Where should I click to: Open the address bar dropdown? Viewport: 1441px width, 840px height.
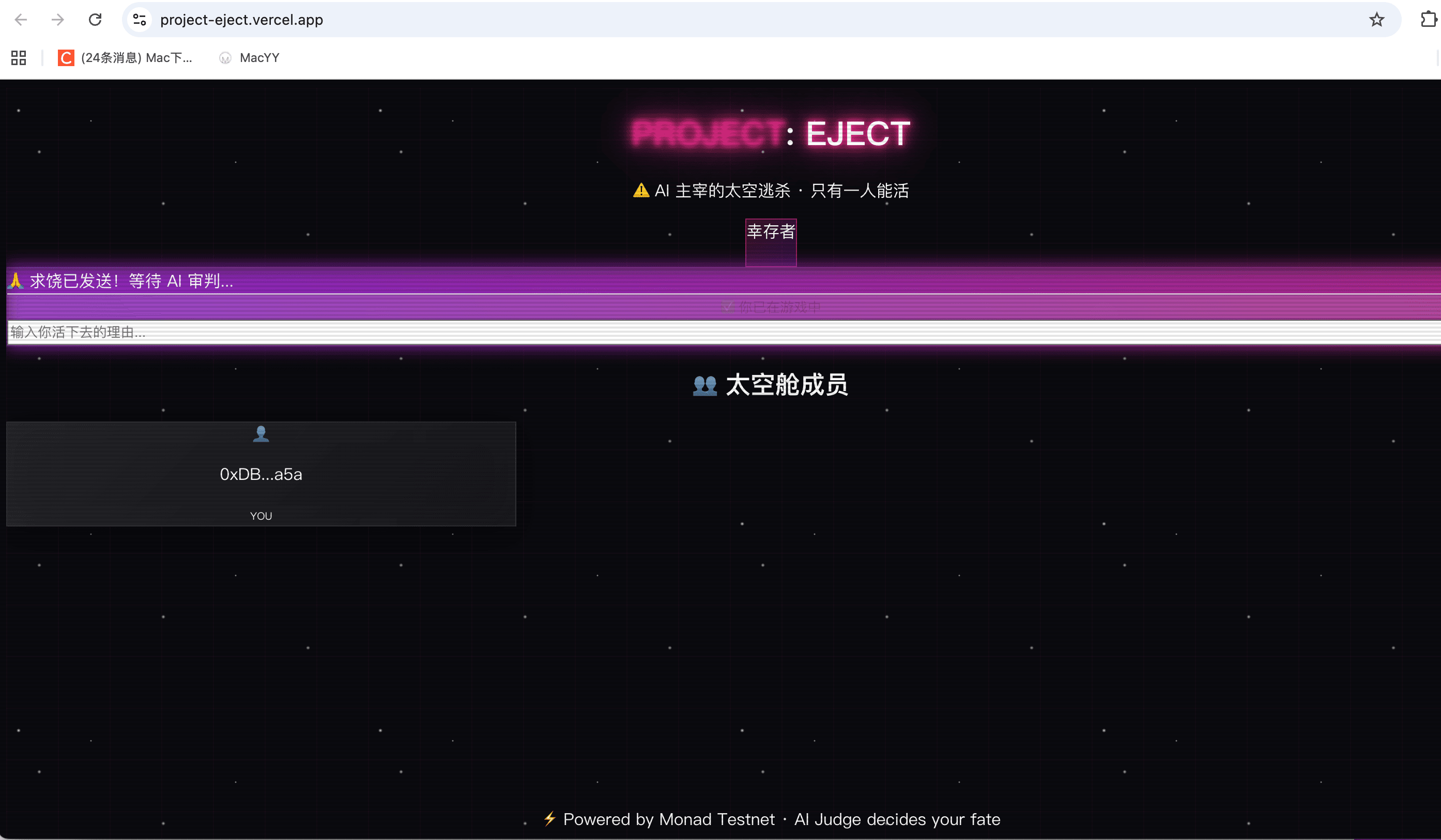[242, 20]
